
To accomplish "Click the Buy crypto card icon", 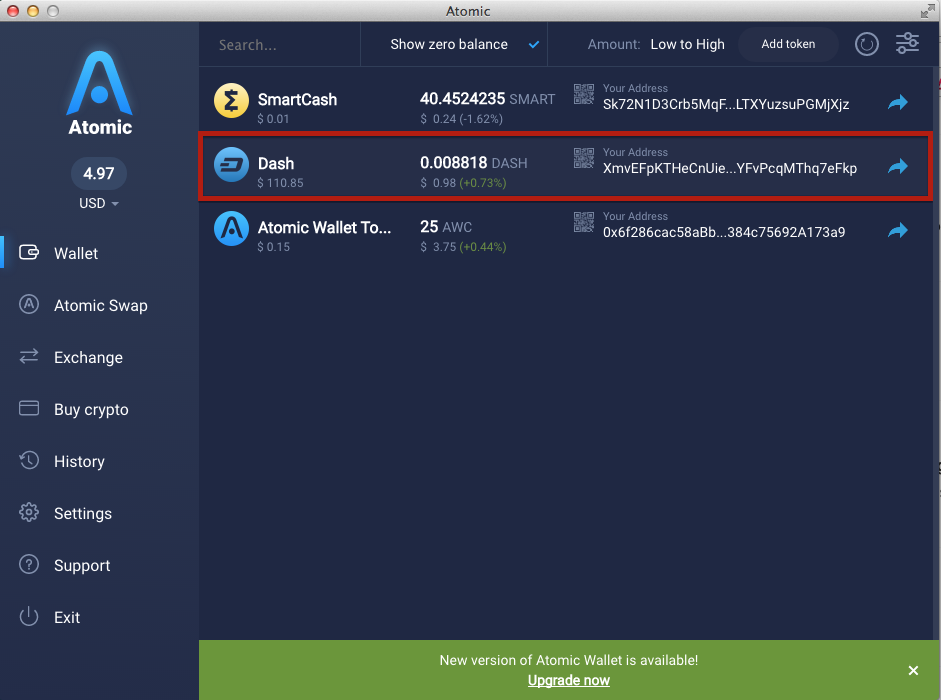I will point(29,408).
